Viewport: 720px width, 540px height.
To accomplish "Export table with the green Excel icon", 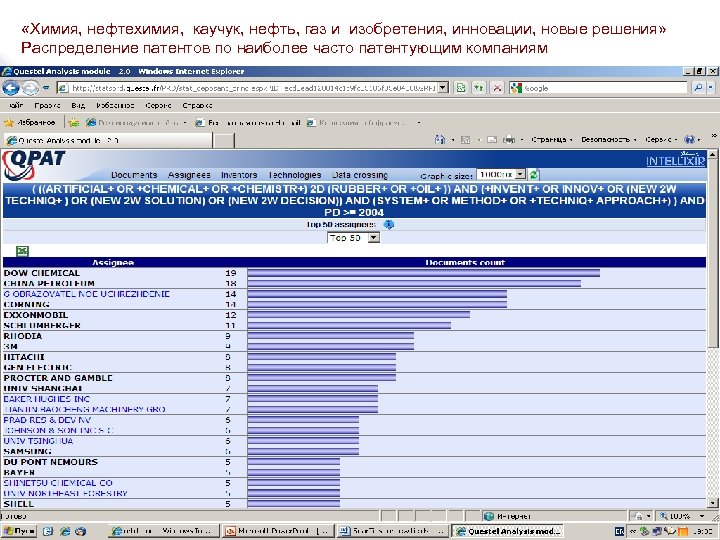I will (22, 251).
